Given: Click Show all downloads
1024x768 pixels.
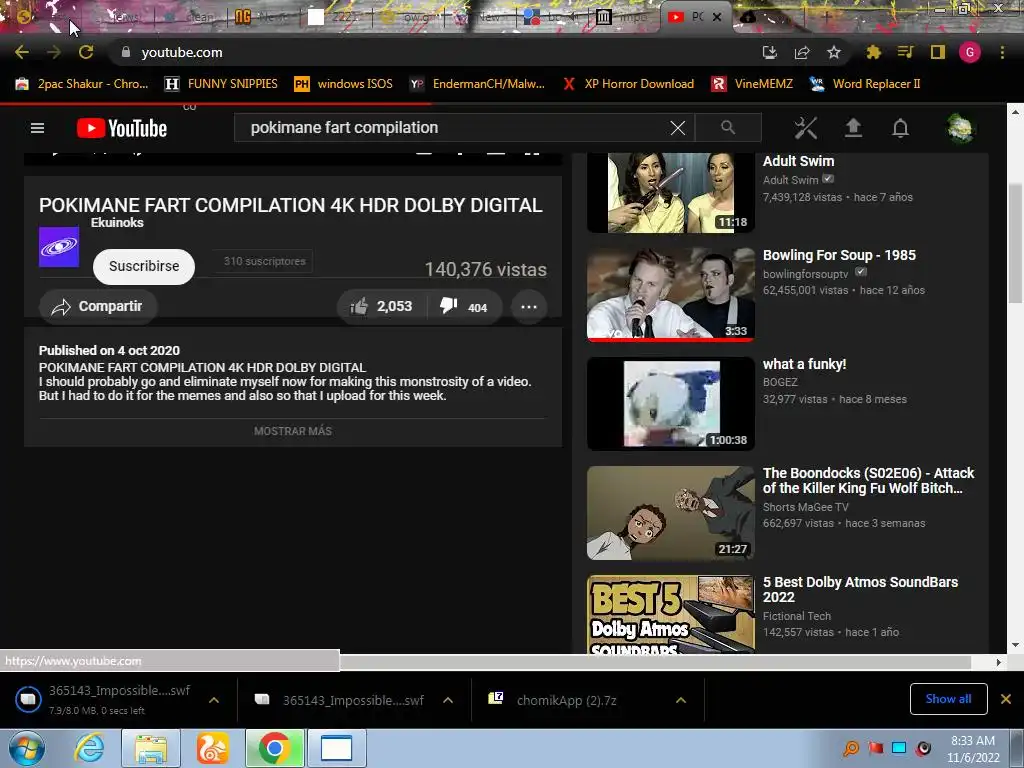Looking at the screenshot, I should [948, 699].
